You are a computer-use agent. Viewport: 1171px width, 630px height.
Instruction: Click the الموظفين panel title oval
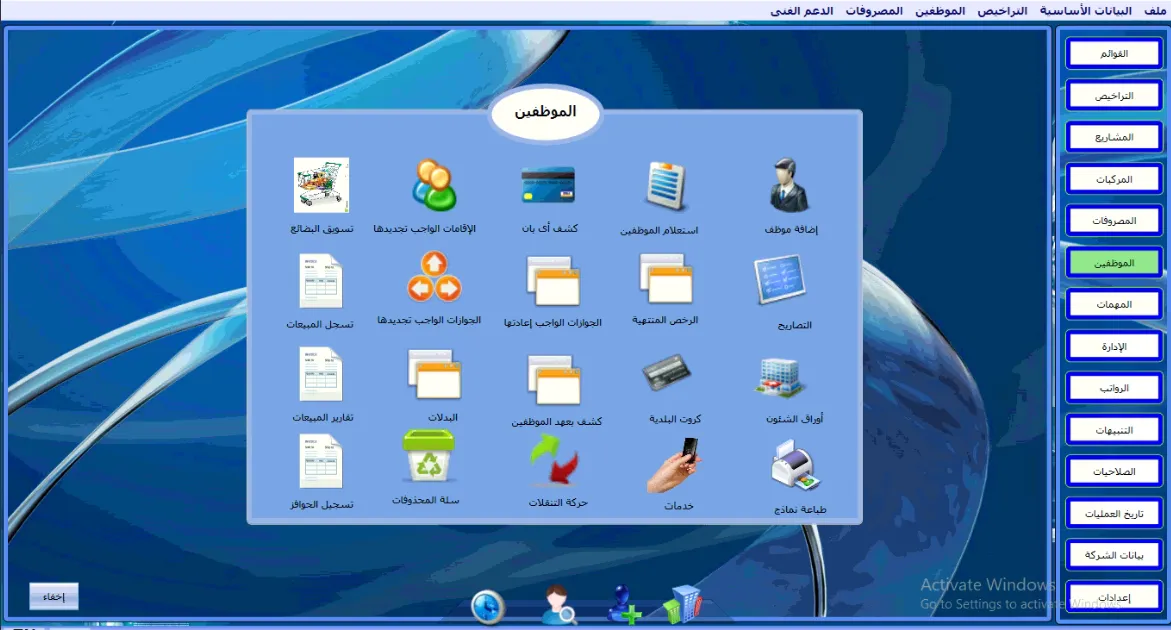coord(546,112)
